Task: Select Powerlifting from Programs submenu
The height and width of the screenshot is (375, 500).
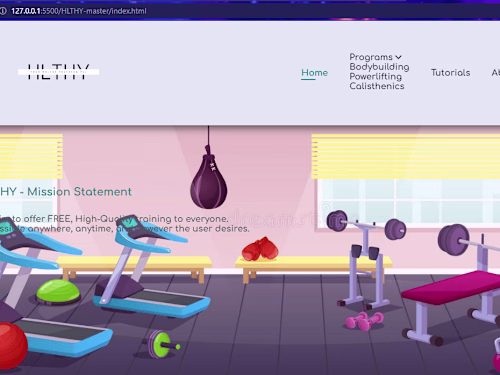Action: tap(376, 77)
